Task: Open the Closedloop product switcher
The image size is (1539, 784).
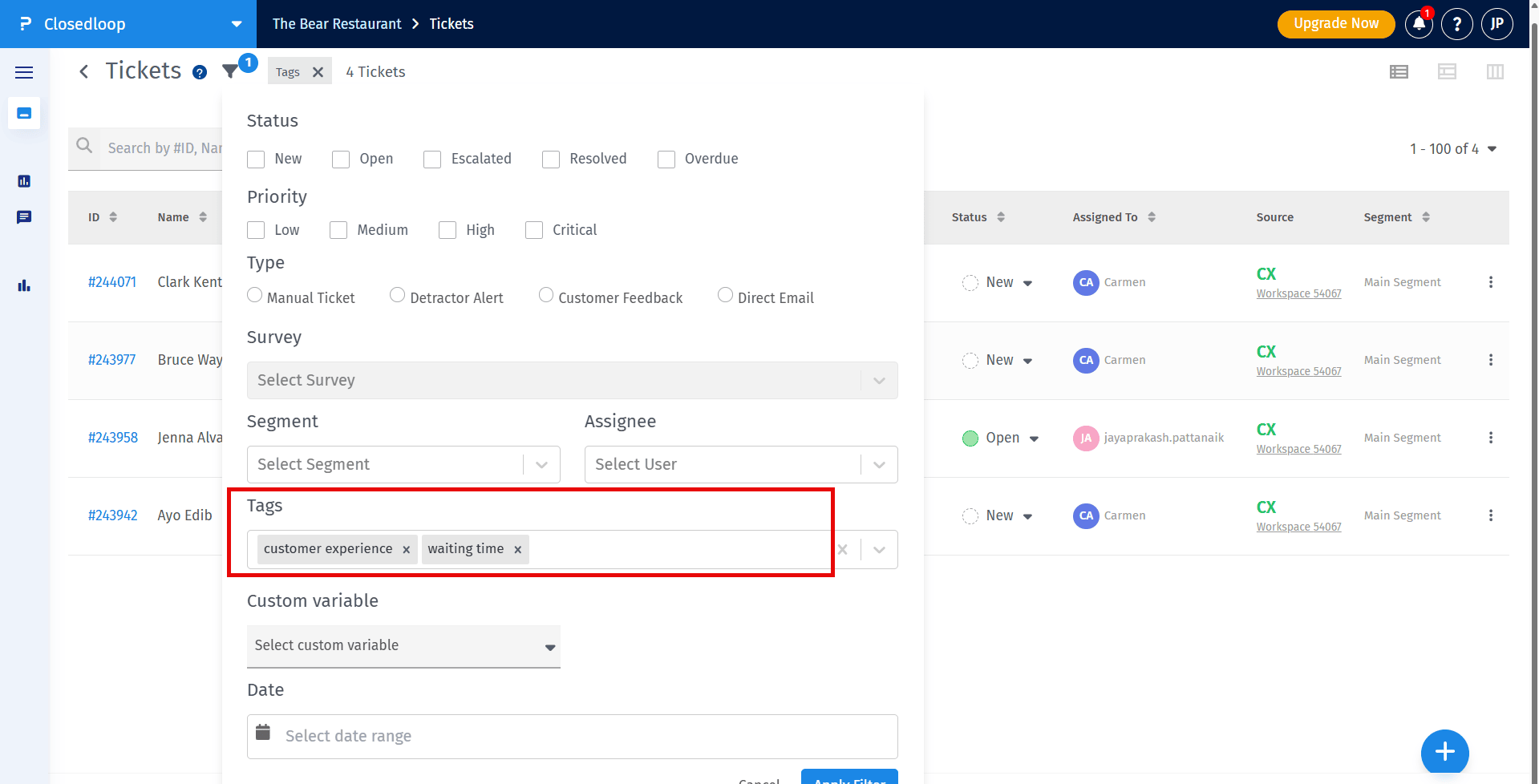Action: click(128, 24)
